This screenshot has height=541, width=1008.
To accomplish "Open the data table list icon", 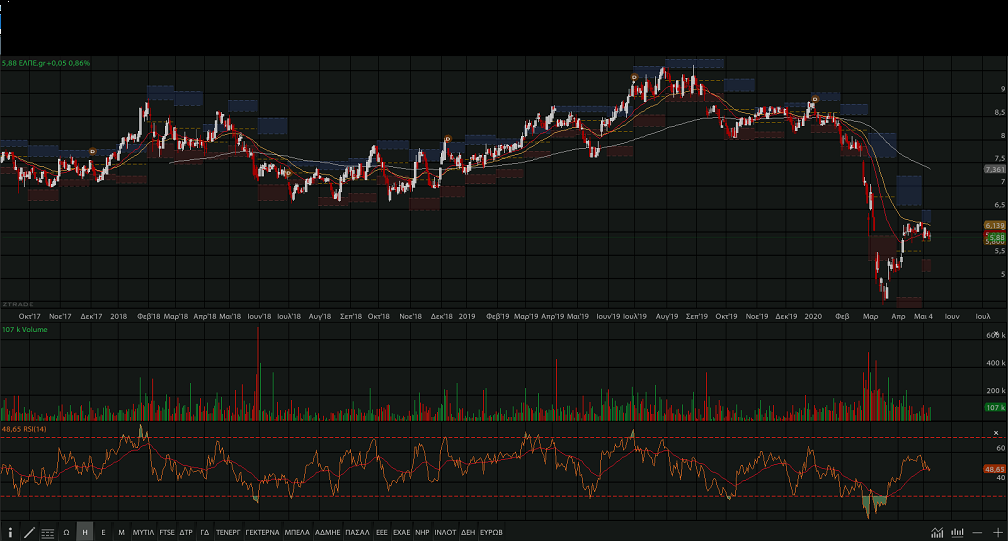I will tap(48, 532).
